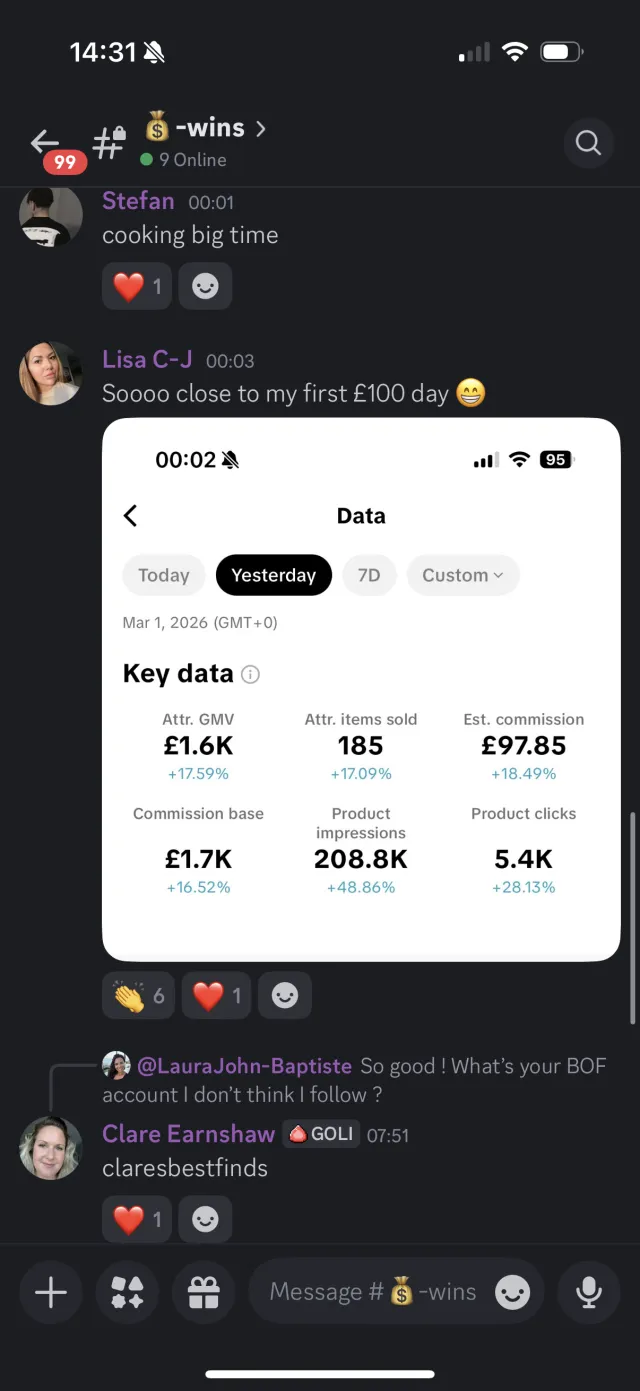The height and width of the screenshot is (1391, 640).
Task: Expand the wins channel details chevron
Action: coord(260,129)
